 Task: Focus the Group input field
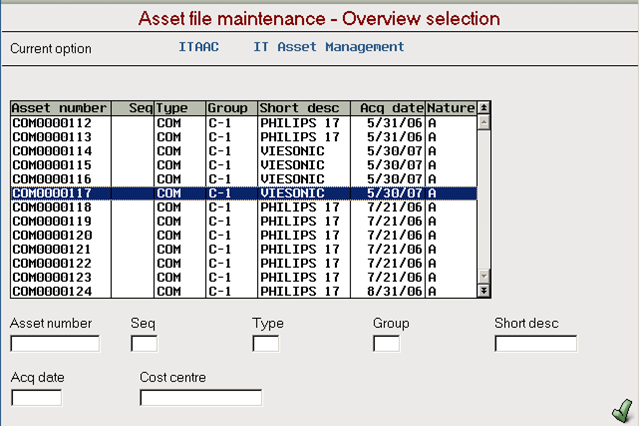[x=387, y=344]
